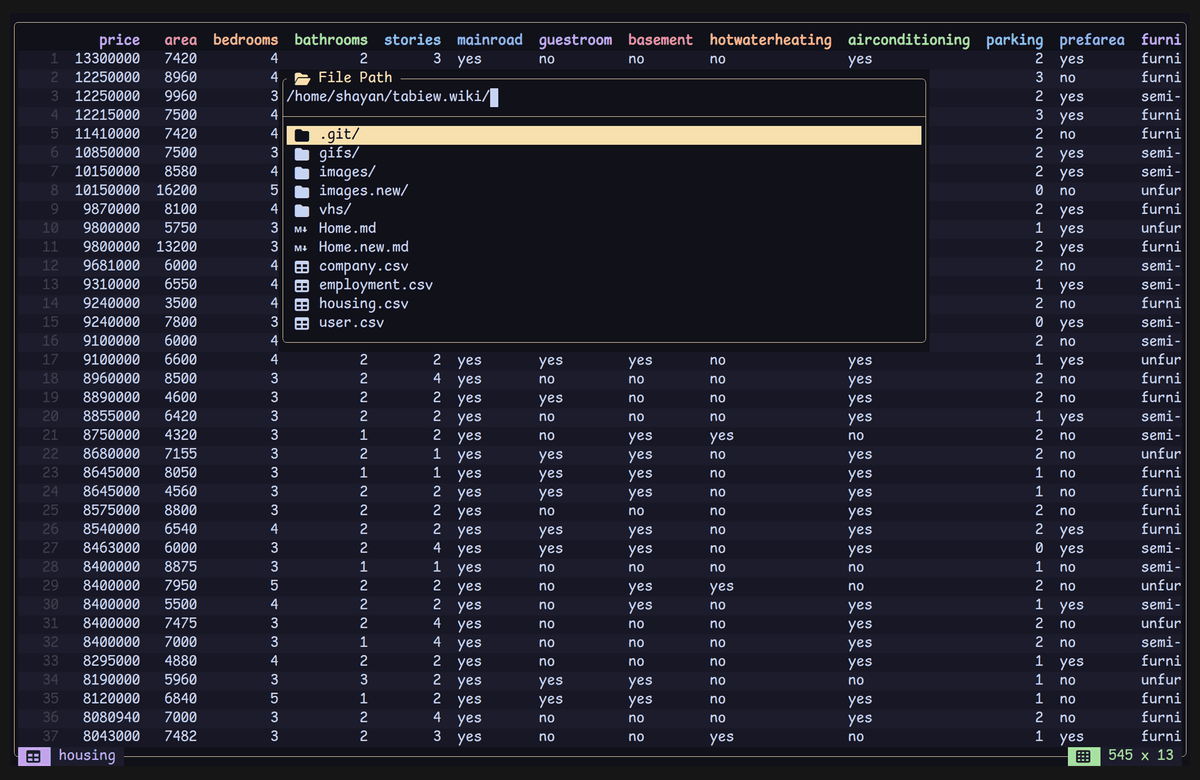
Task: Click the markdown icon beside Home.new.md
Action: tap(301, 248)
